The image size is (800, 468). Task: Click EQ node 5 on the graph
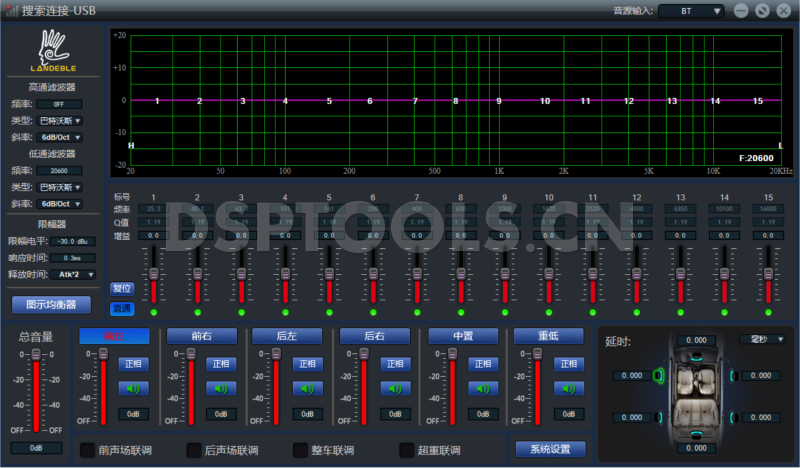[329, 101]
